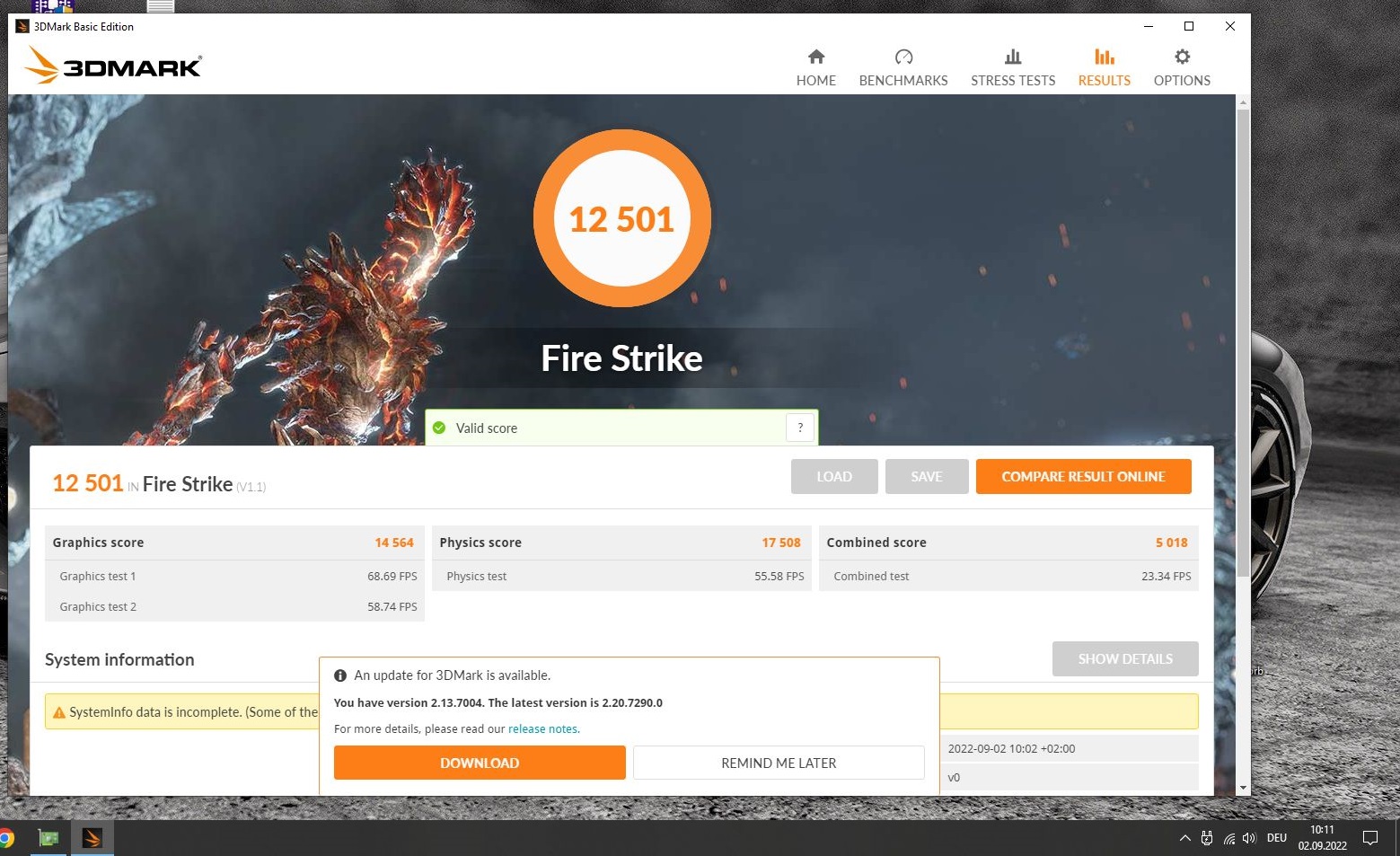Click the Graphics score value 14 564
Image resolution: width=1400 pixels, height=856 pixels.
[394, 543]
